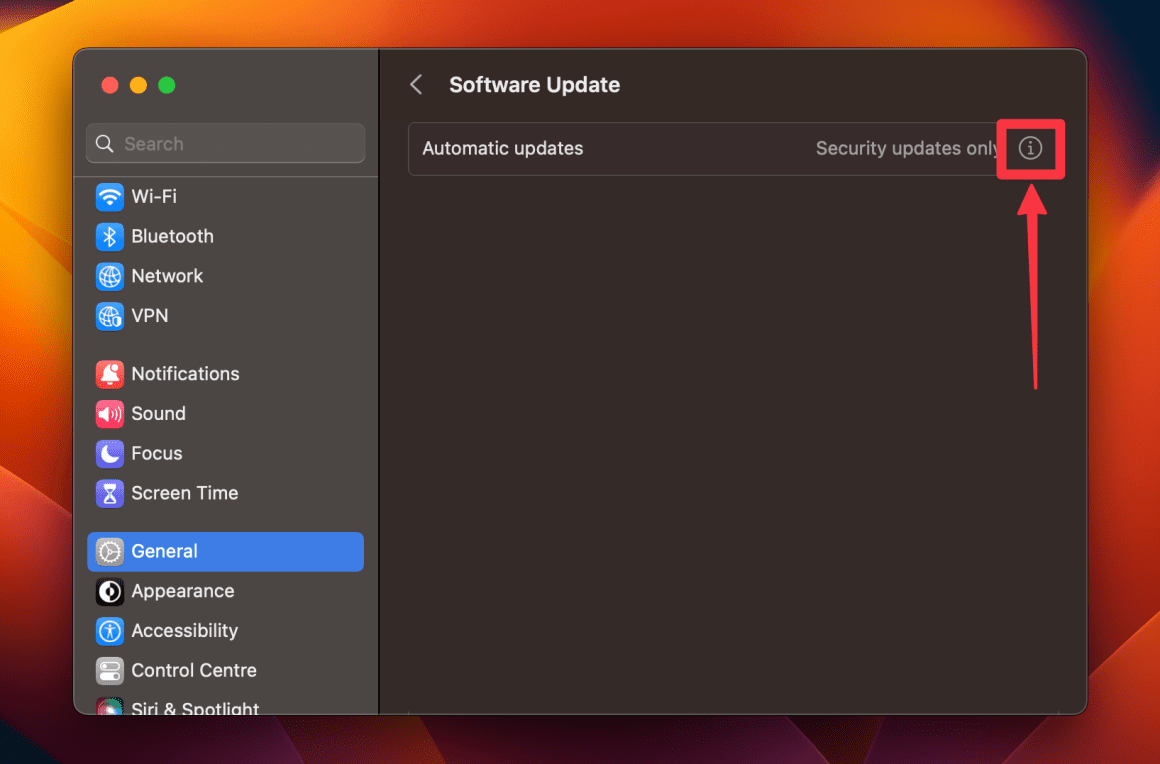
Task: Click the Network globe icon
Action: [x=109, y=276]
